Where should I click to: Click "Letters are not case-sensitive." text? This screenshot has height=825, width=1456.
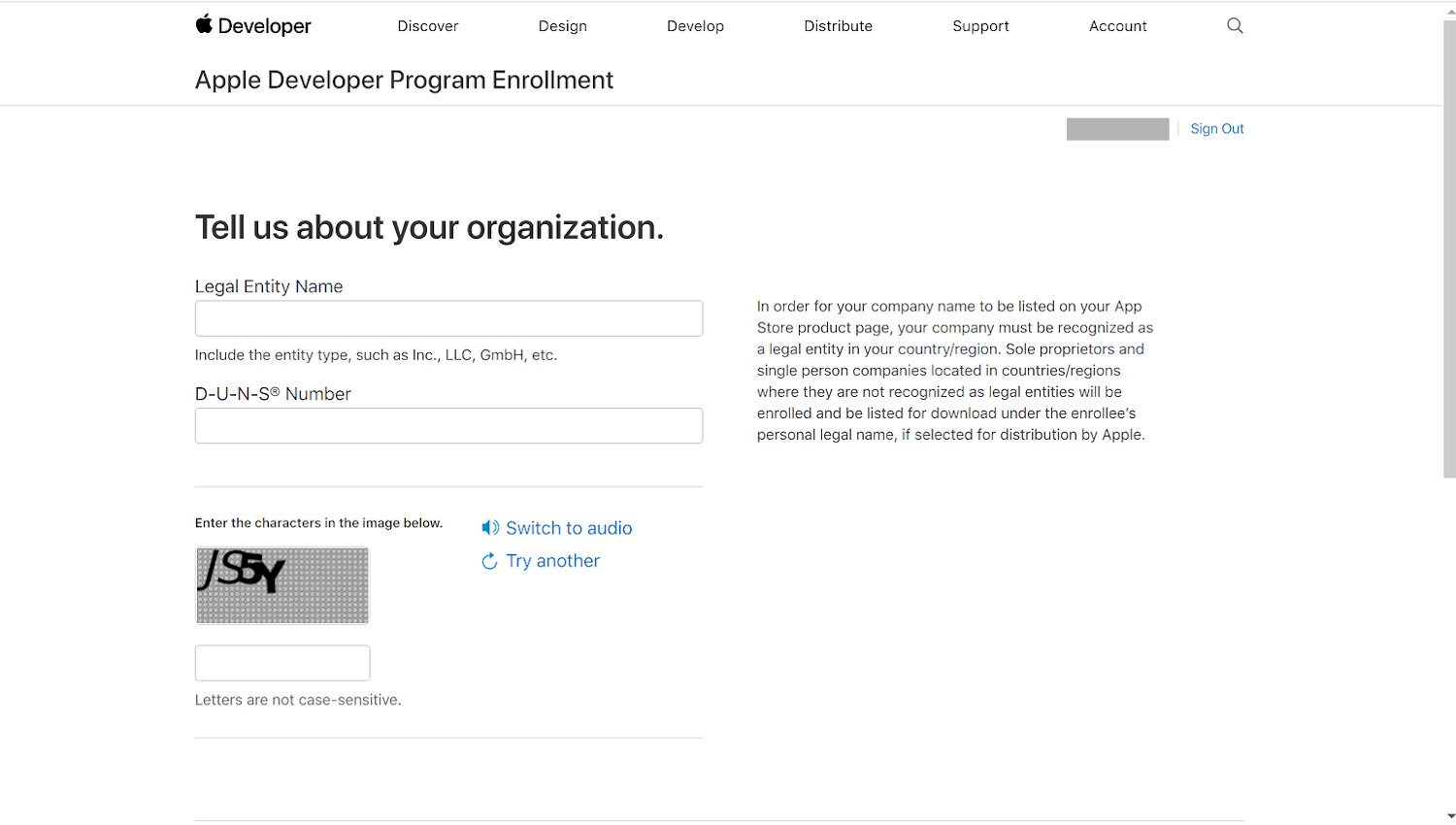point(298,700)
